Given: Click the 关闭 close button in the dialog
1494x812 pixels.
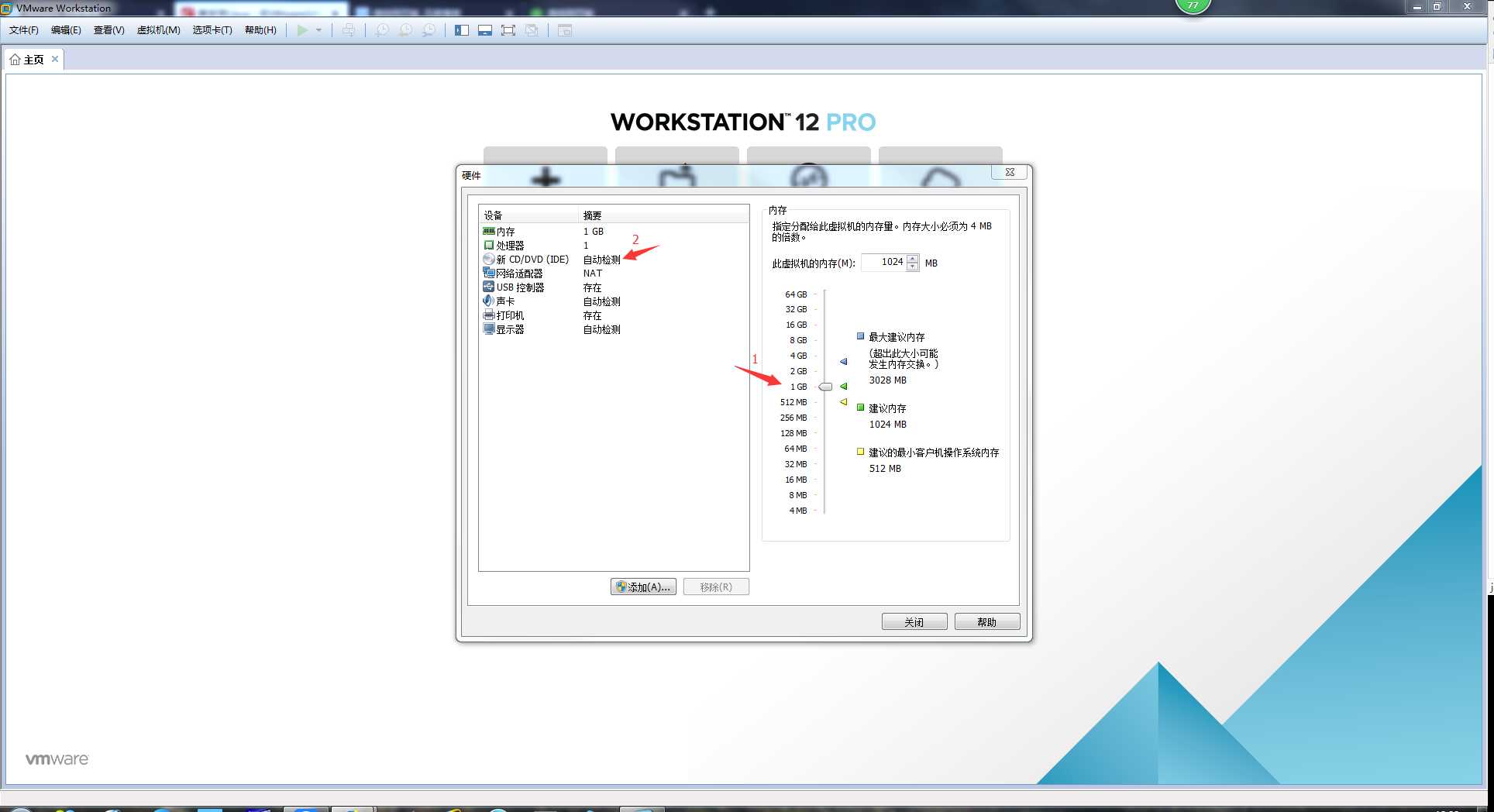Looking at the screenshot, I should [x=914, y=621].
